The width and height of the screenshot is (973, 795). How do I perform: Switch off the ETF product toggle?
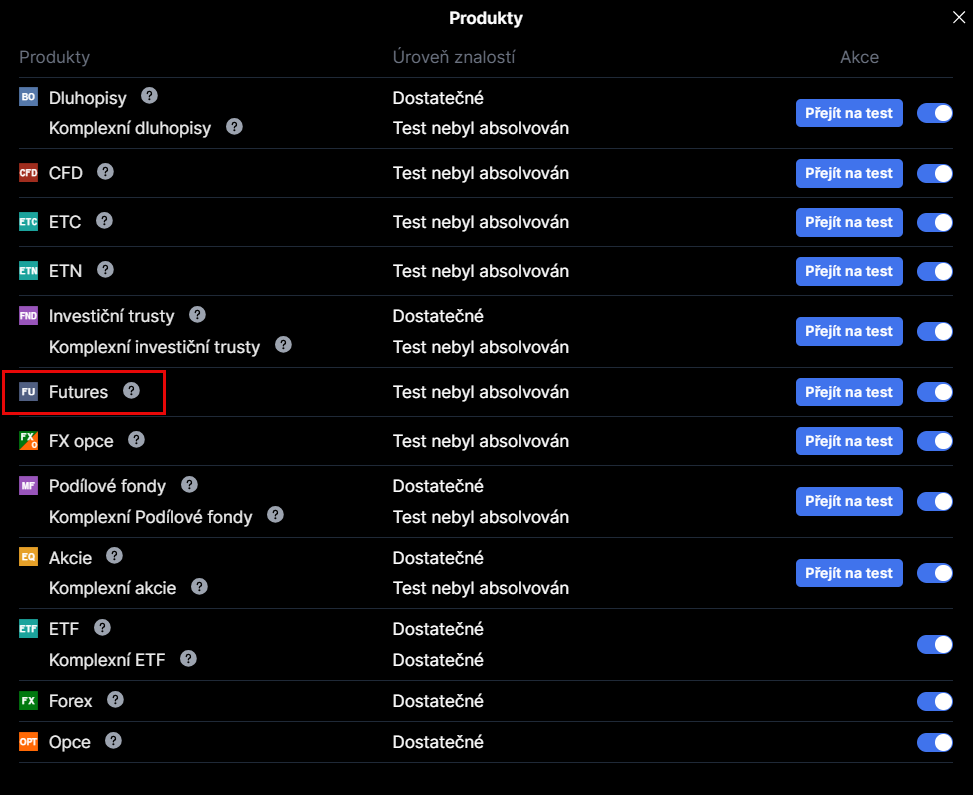coord(934,644)
